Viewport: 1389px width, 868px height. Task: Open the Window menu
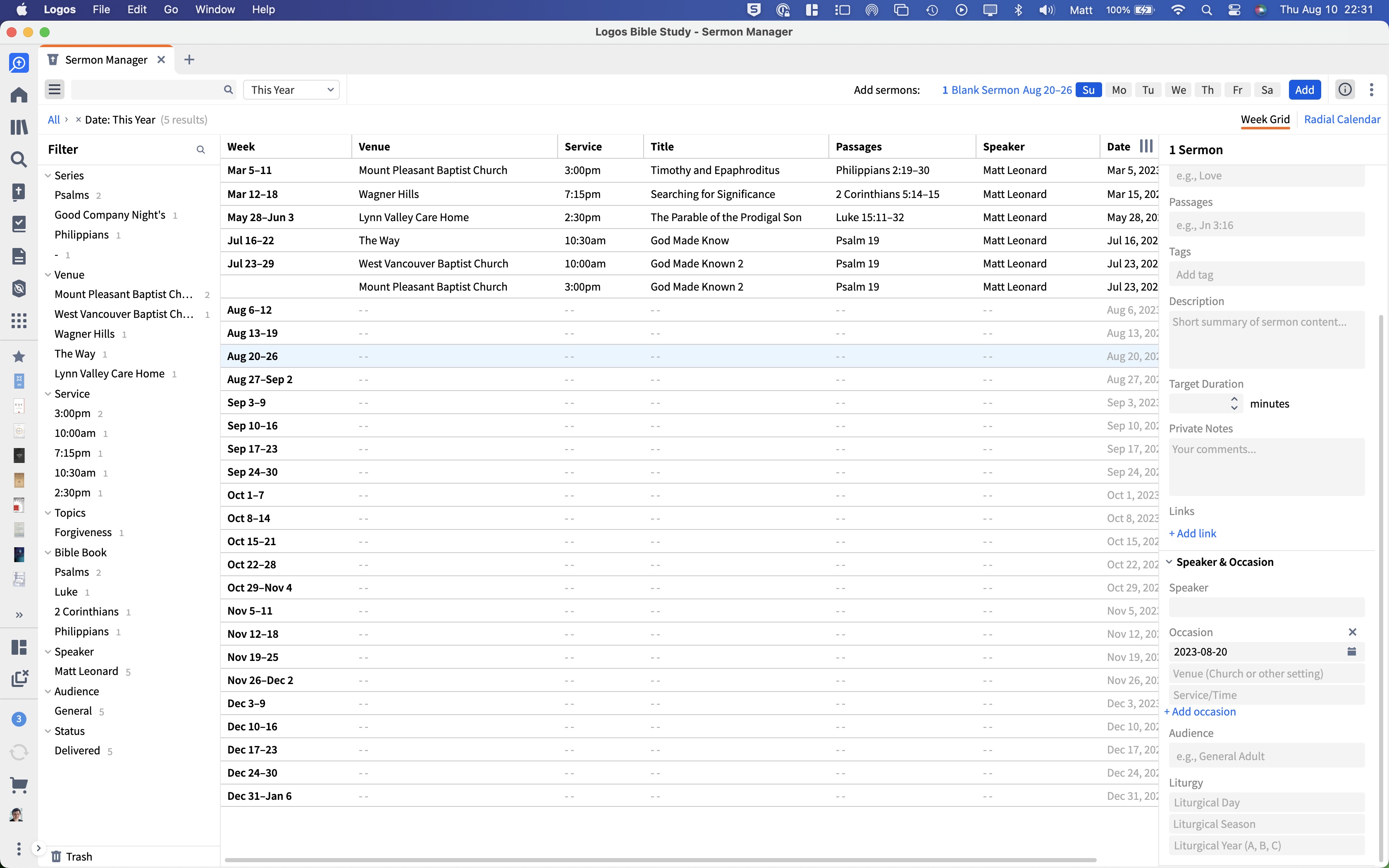[x=215, y=10]
